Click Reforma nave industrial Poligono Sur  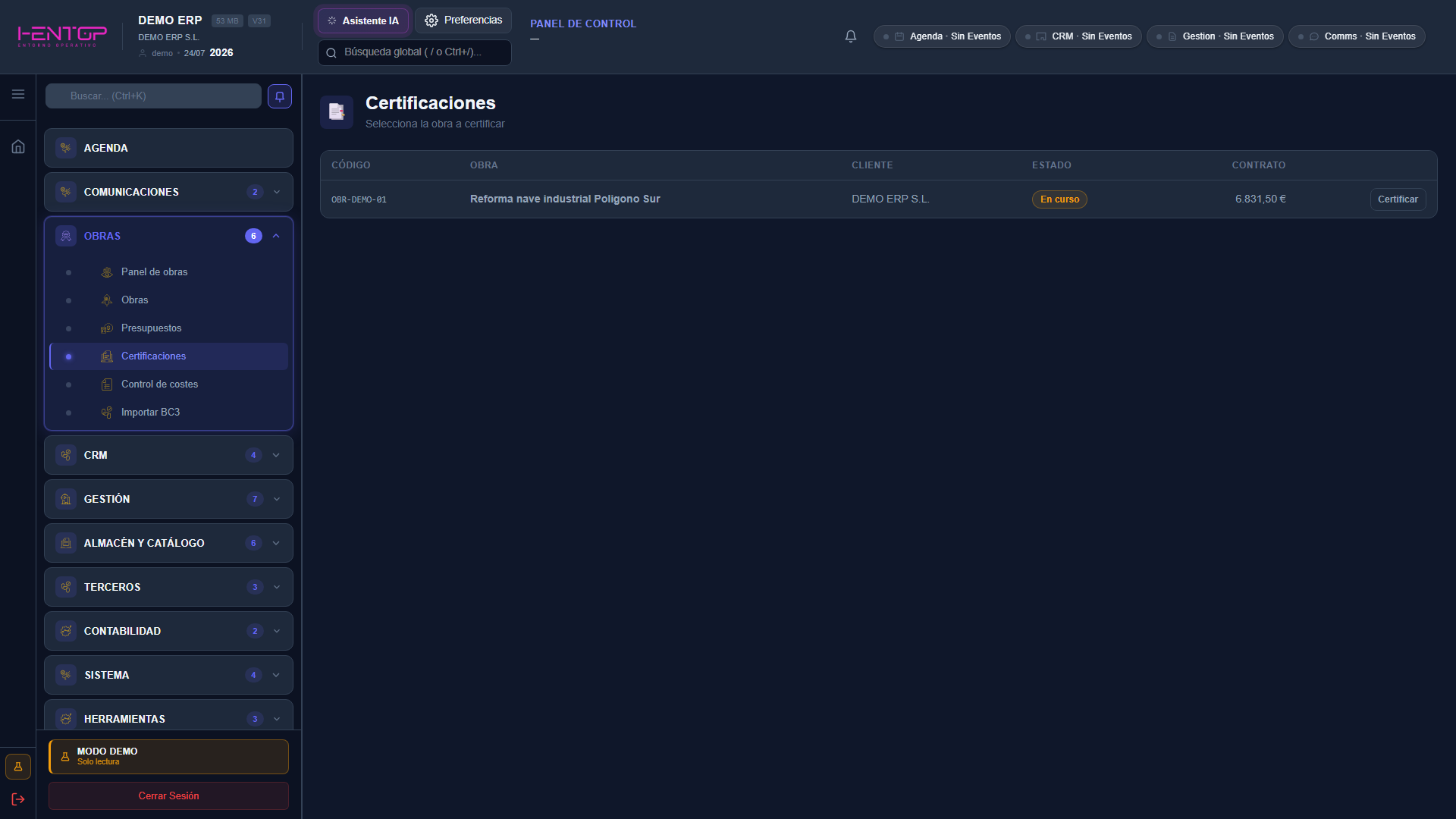point(565,199)
